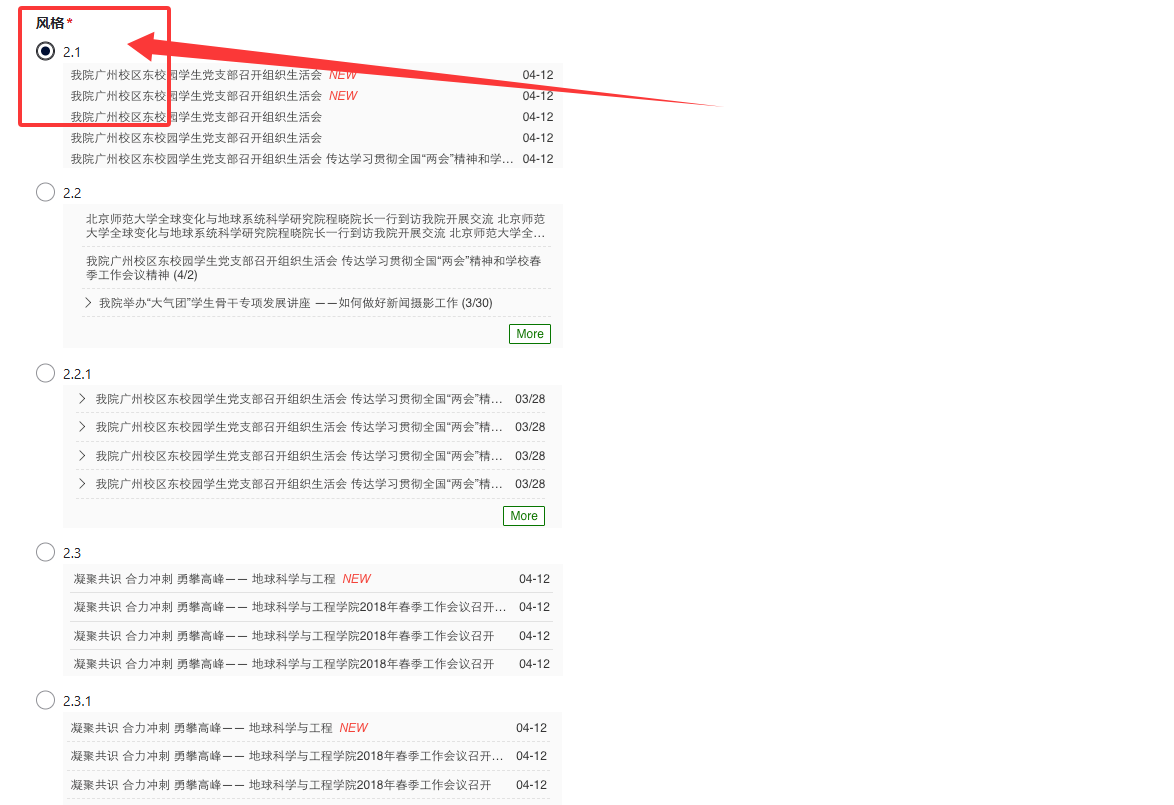
Task: Click the 风格 field label
Action: (x=49, y=23)
